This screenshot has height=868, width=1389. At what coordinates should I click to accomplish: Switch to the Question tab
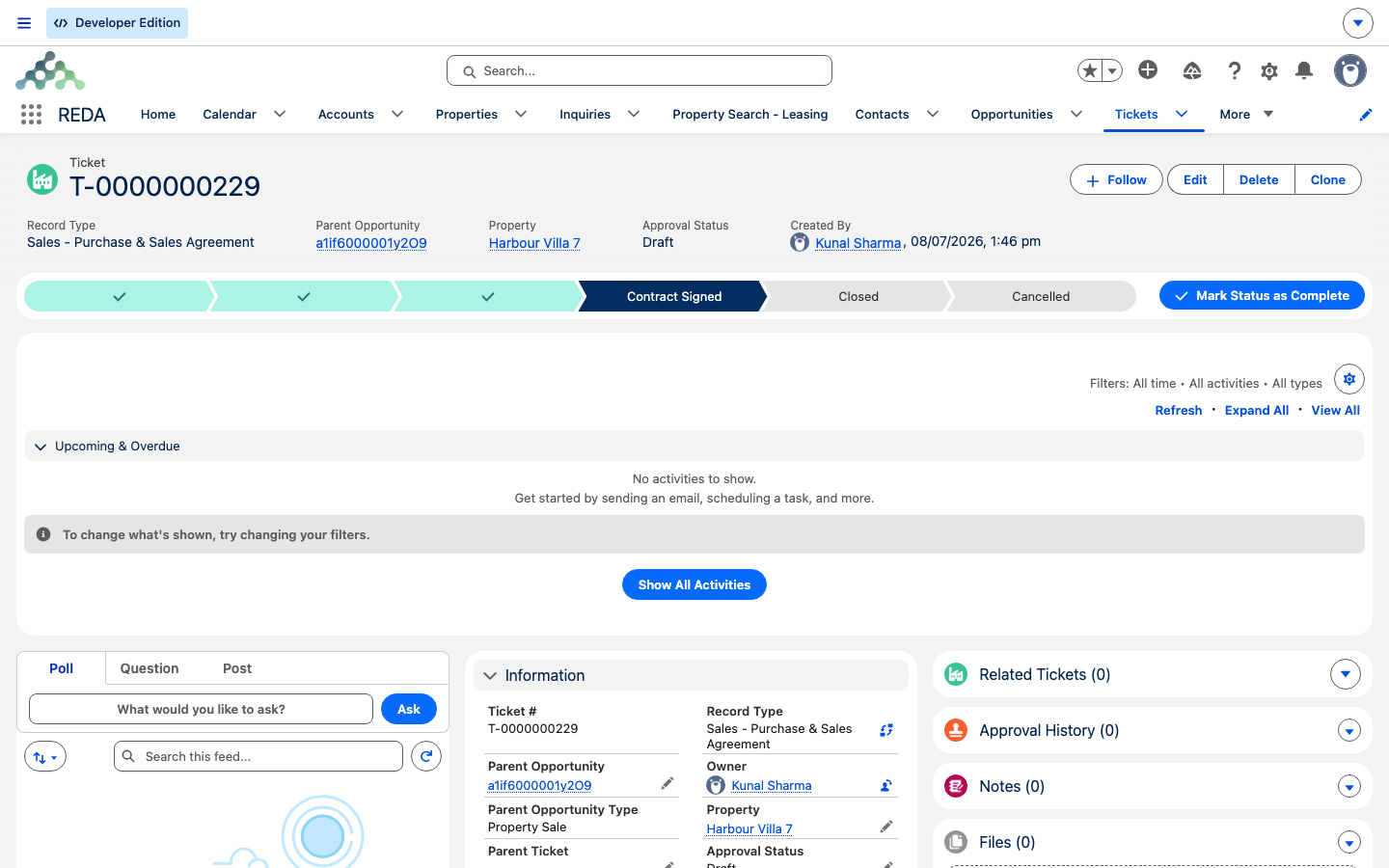(x=150, y=668)
